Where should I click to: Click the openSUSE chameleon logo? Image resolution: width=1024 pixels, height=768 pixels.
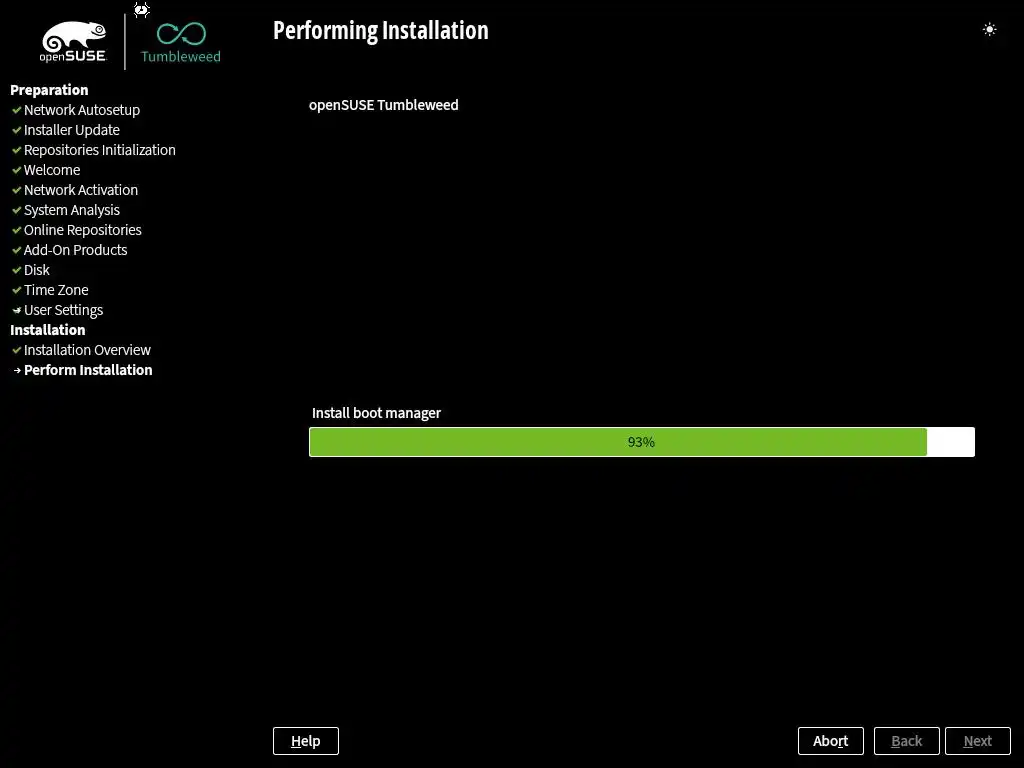73,41
